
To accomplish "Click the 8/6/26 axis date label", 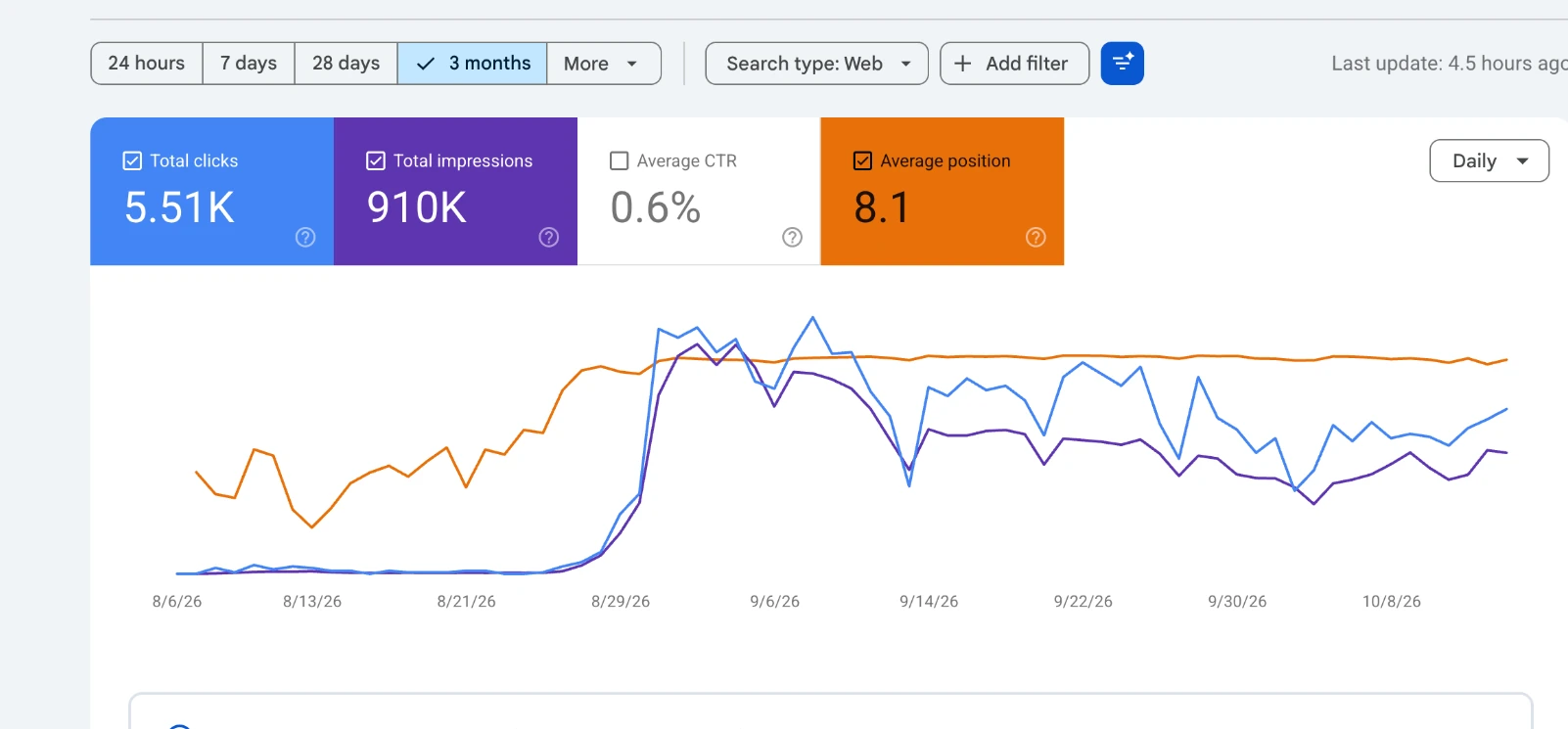I will coord(177,602).
